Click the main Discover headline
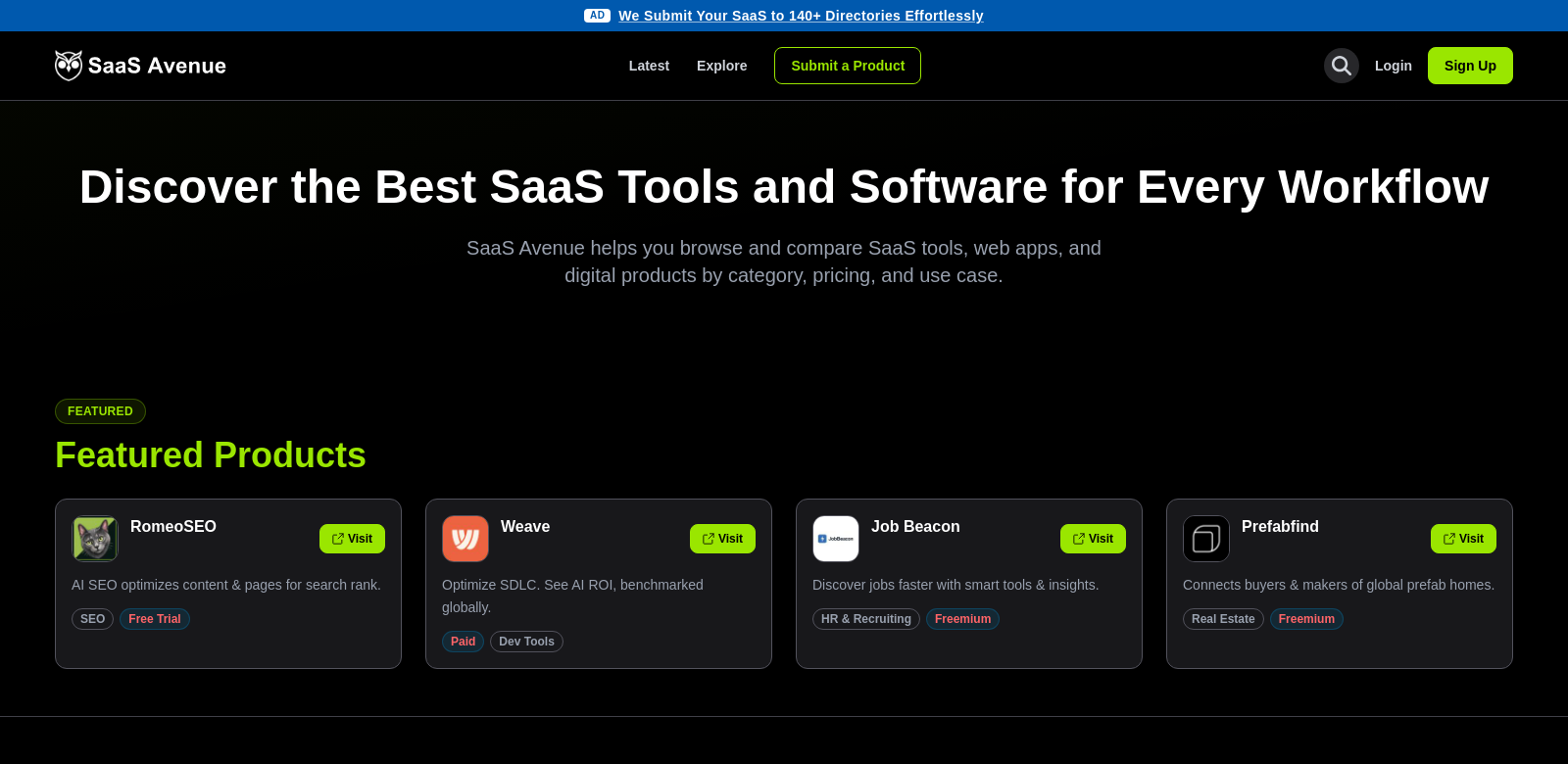This screenshot has height=764, width=1568. [784, 186]
